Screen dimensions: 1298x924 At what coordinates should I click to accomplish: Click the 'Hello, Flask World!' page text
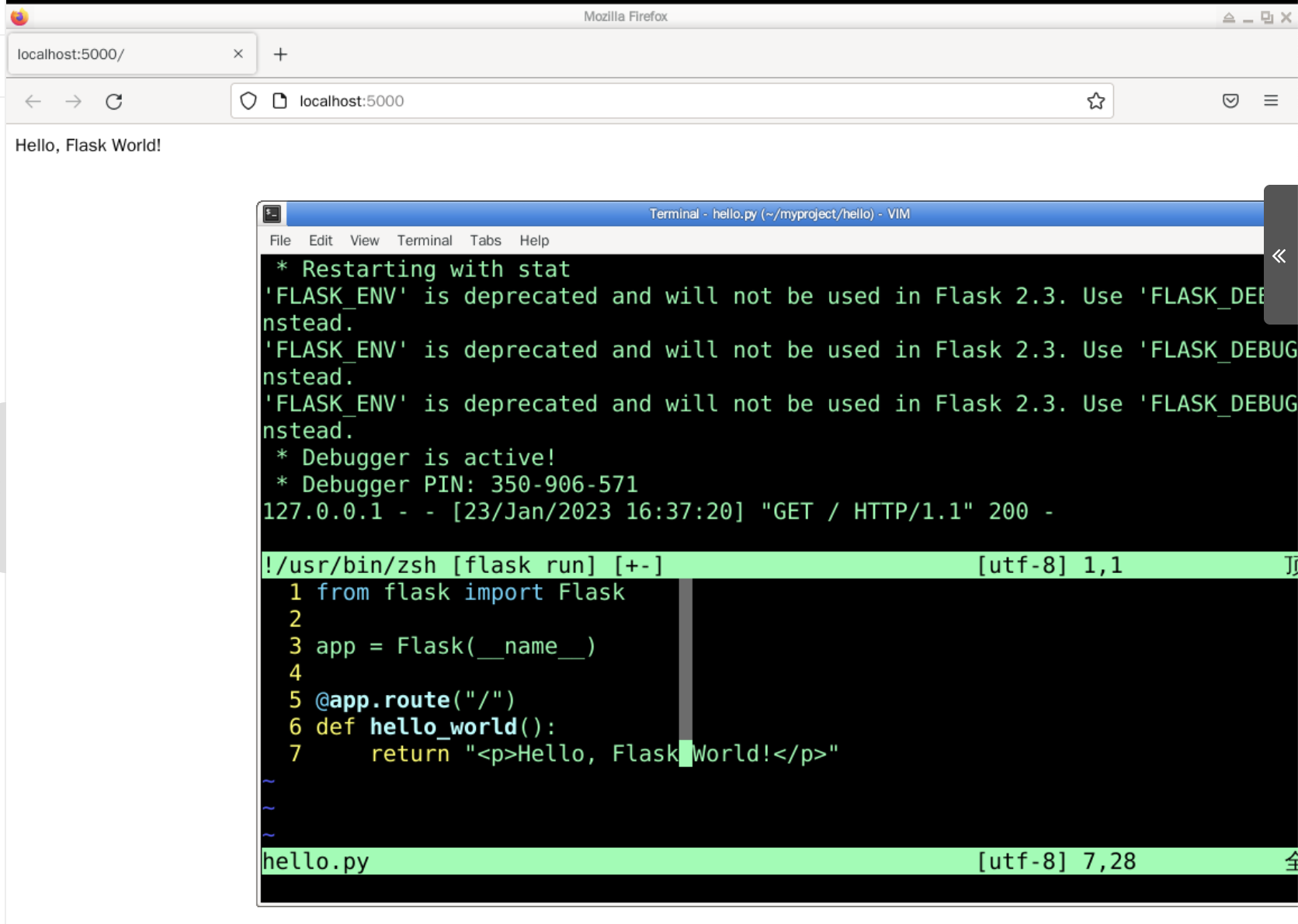click(x=88, y=145)
